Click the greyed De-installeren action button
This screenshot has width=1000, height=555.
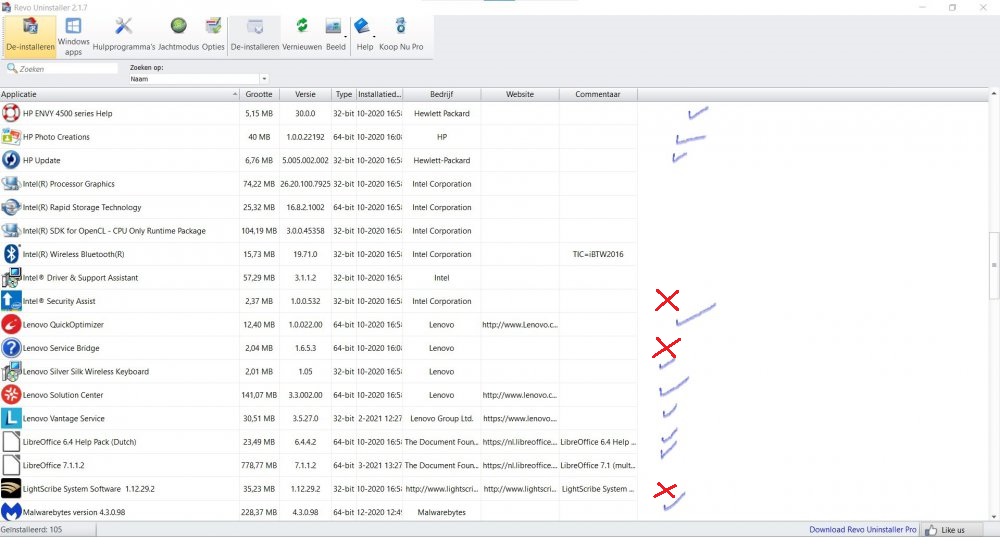(x=254, y=35)
